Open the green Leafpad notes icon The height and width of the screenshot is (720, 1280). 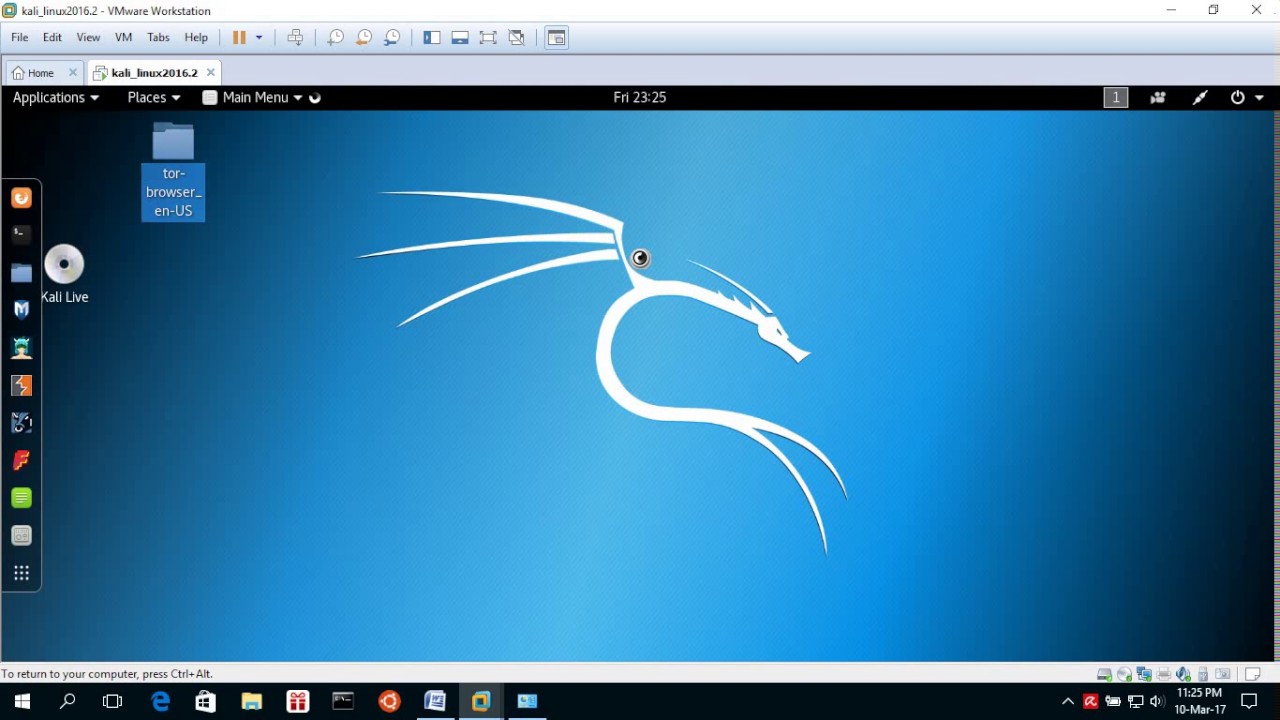(x=21, y=498)
